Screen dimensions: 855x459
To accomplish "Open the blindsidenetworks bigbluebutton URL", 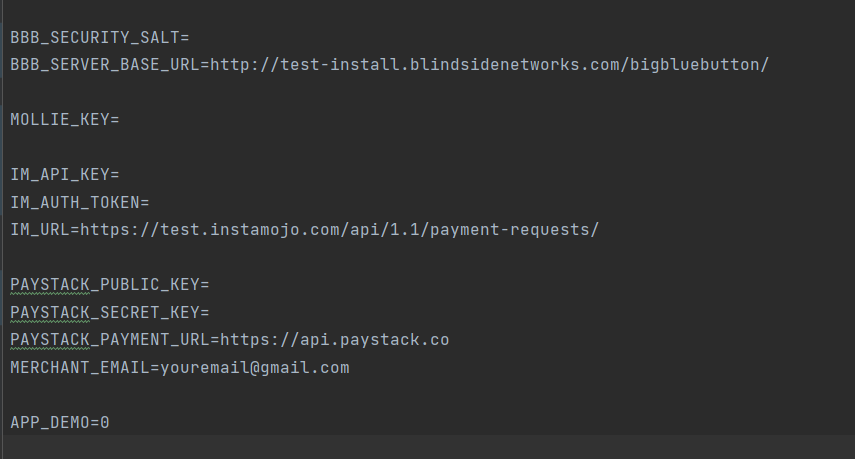I will [490, 65].
